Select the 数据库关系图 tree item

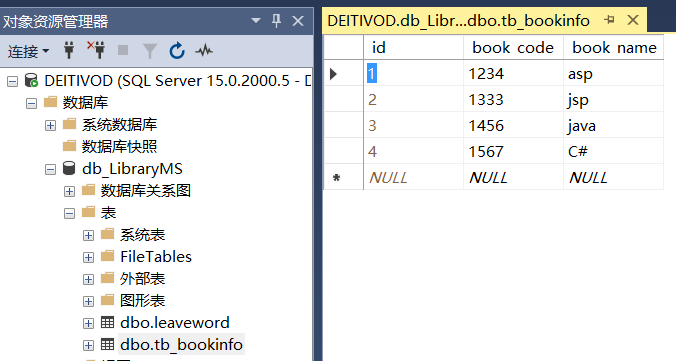point(146,191)
